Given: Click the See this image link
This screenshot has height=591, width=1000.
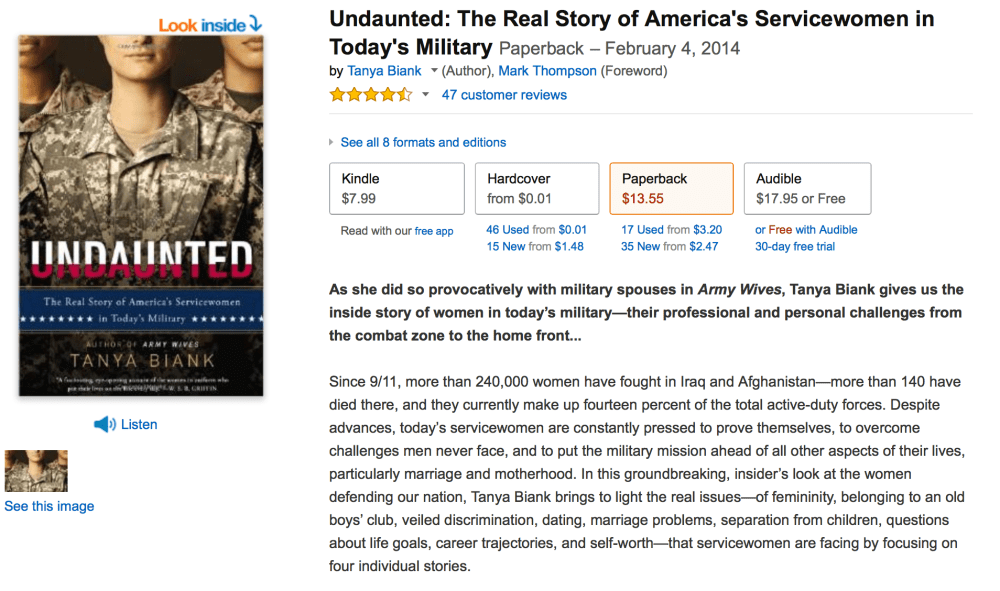Looking at the screenshot, I should click(49, 506).
